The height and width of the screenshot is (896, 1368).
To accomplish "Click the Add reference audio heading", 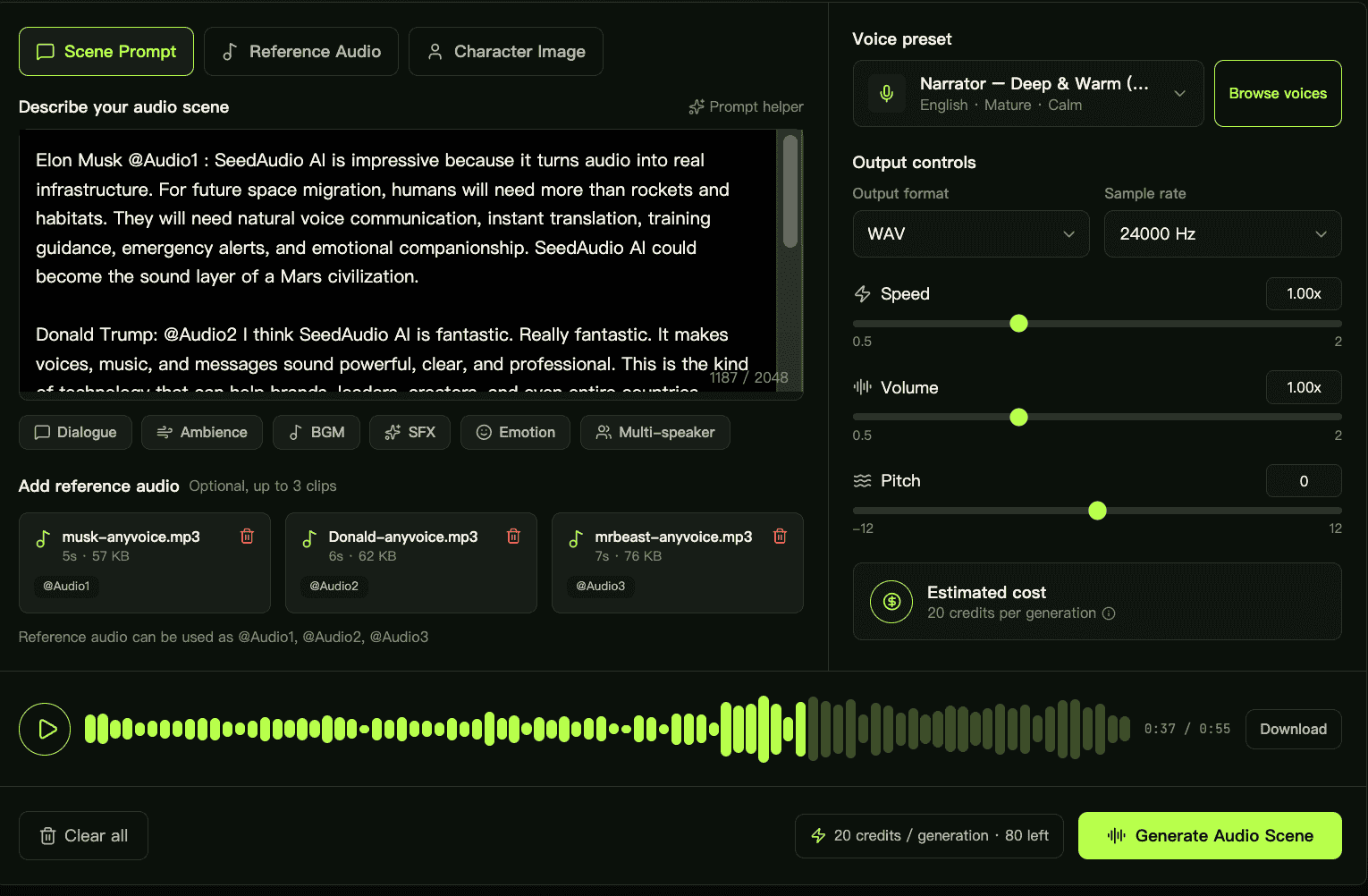I will 99,486.
